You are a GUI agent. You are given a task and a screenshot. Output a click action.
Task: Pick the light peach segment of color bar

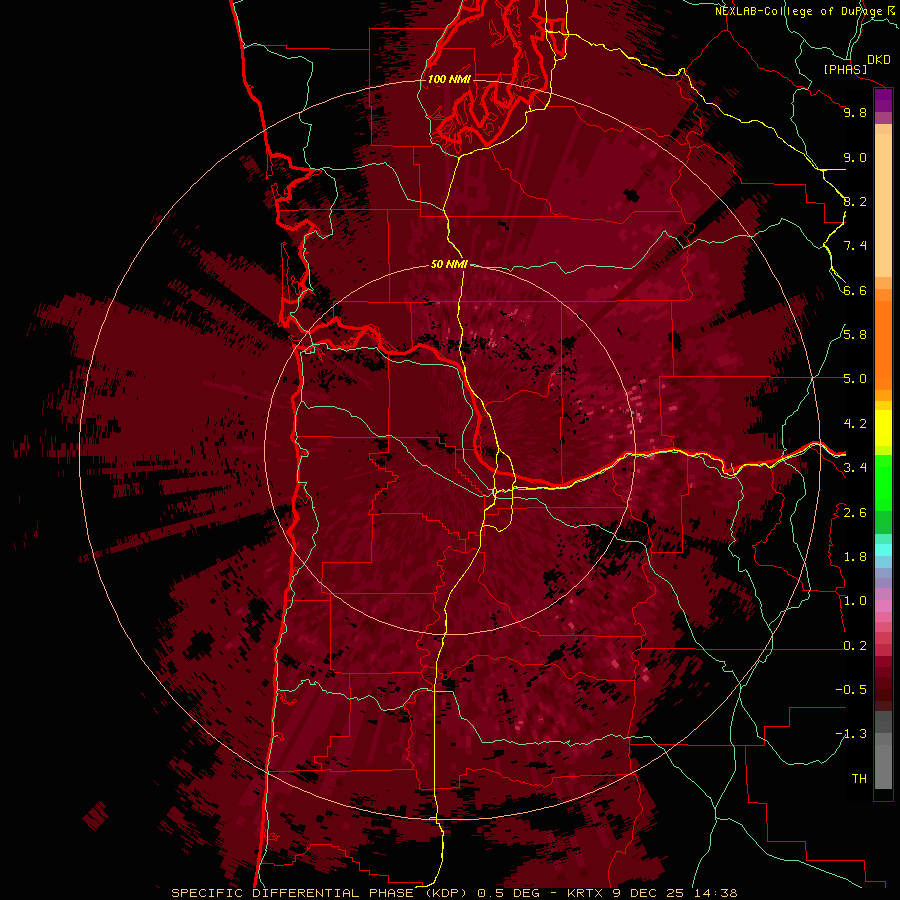(883, 205)
